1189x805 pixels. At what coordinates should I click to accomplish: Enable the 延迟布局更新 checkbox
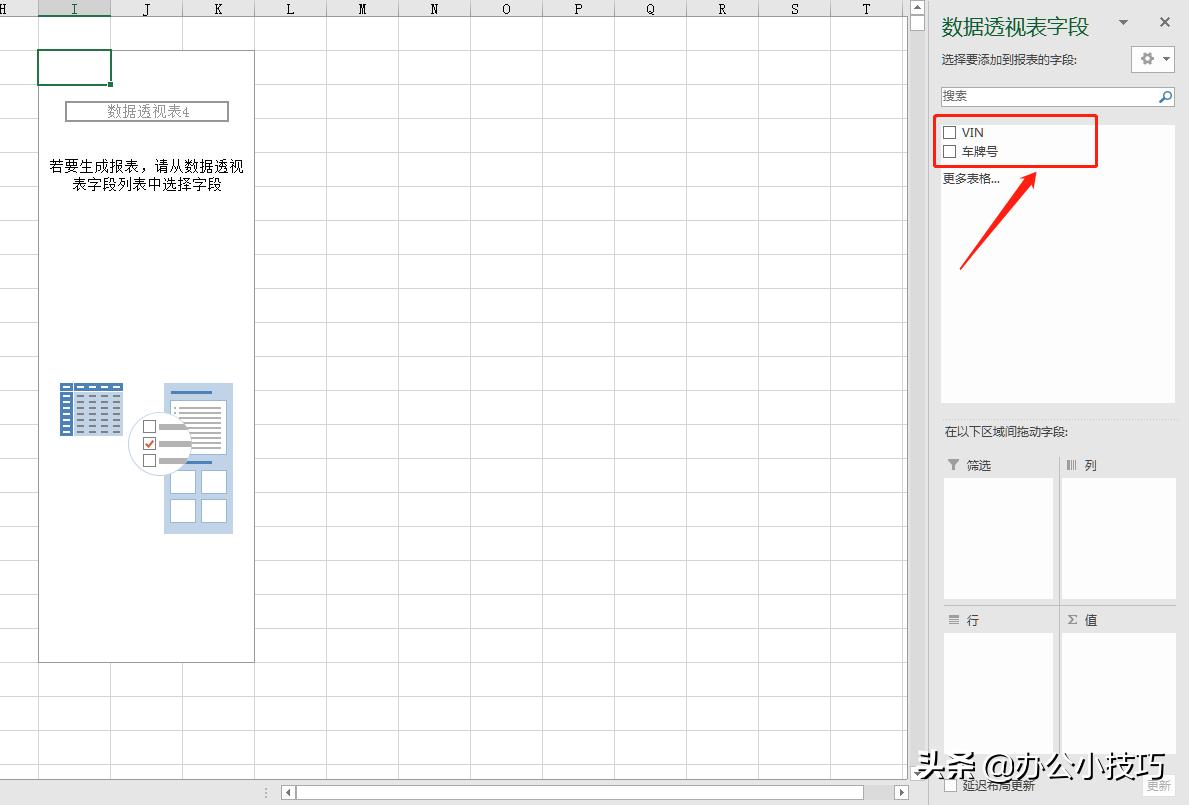click(x=950, y=786)
